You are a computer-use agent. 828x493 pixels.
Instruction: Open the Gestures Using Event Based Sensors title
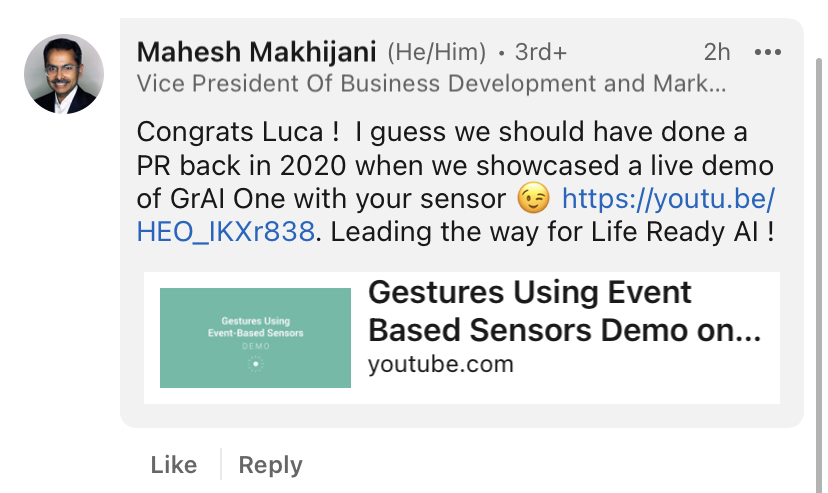point(564,311)
